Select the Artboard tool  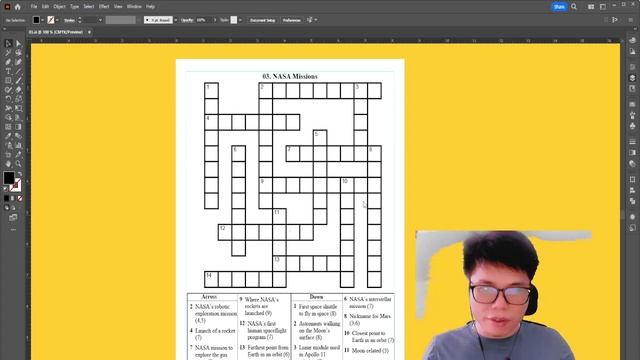(x=8, y=155)
